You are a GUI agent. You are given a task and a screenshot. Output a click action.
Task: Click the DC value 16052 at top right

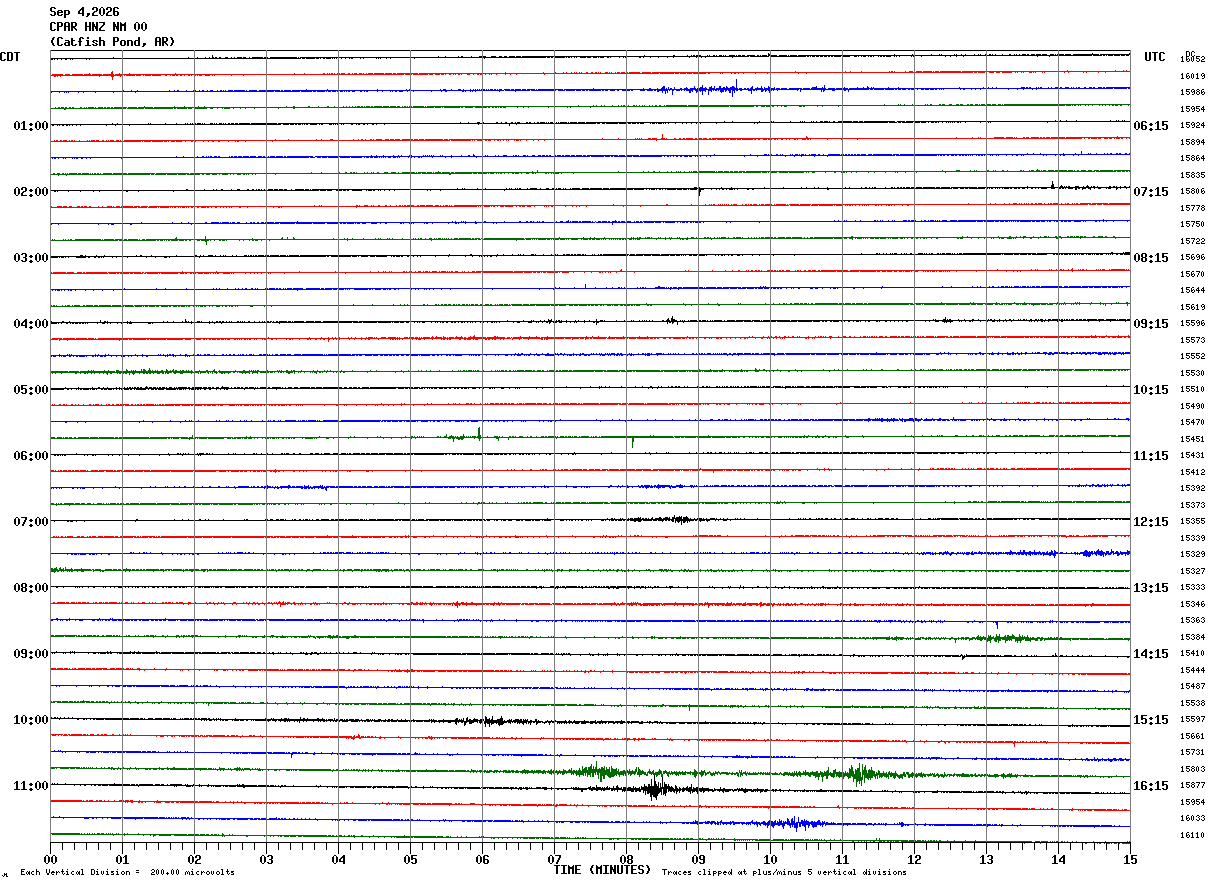[x=1192, y=60]
